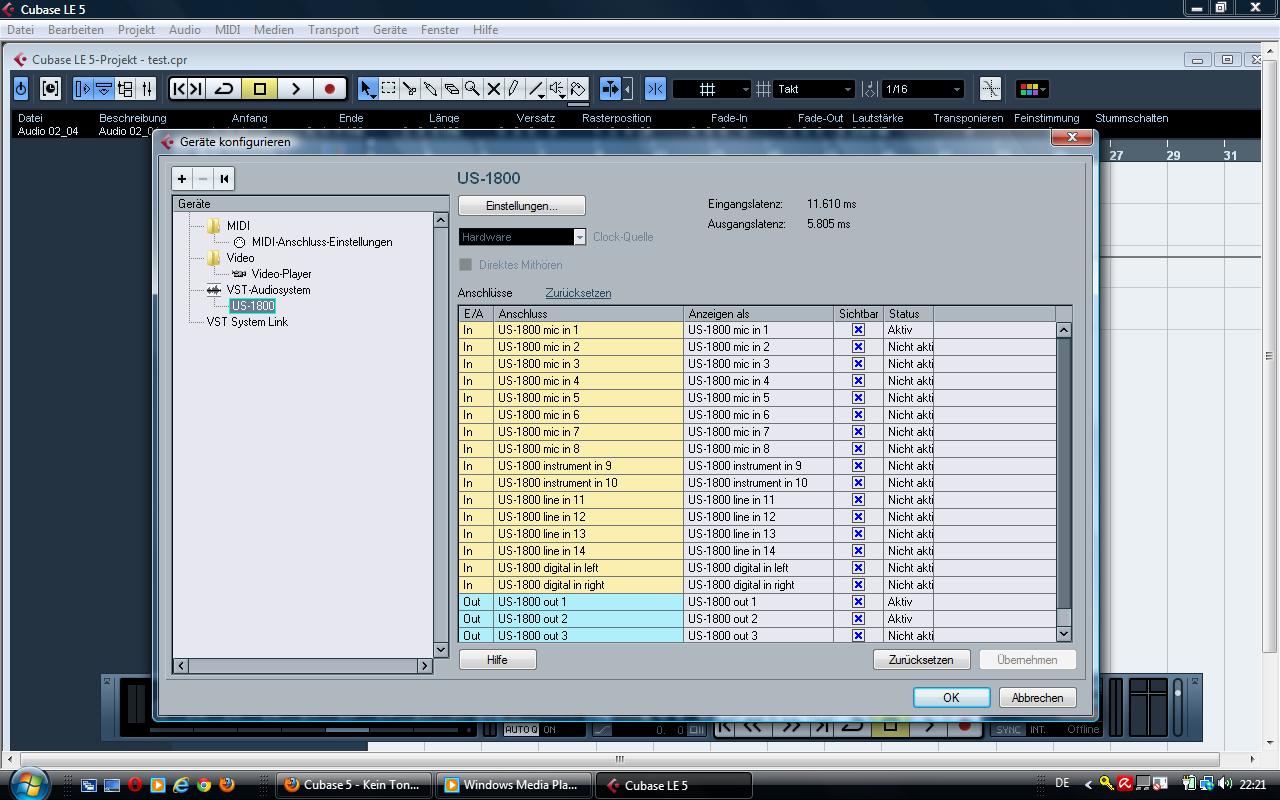Open the track color selector palette
Screen dimensions: 1280x800
click(x=1032, y=89)
